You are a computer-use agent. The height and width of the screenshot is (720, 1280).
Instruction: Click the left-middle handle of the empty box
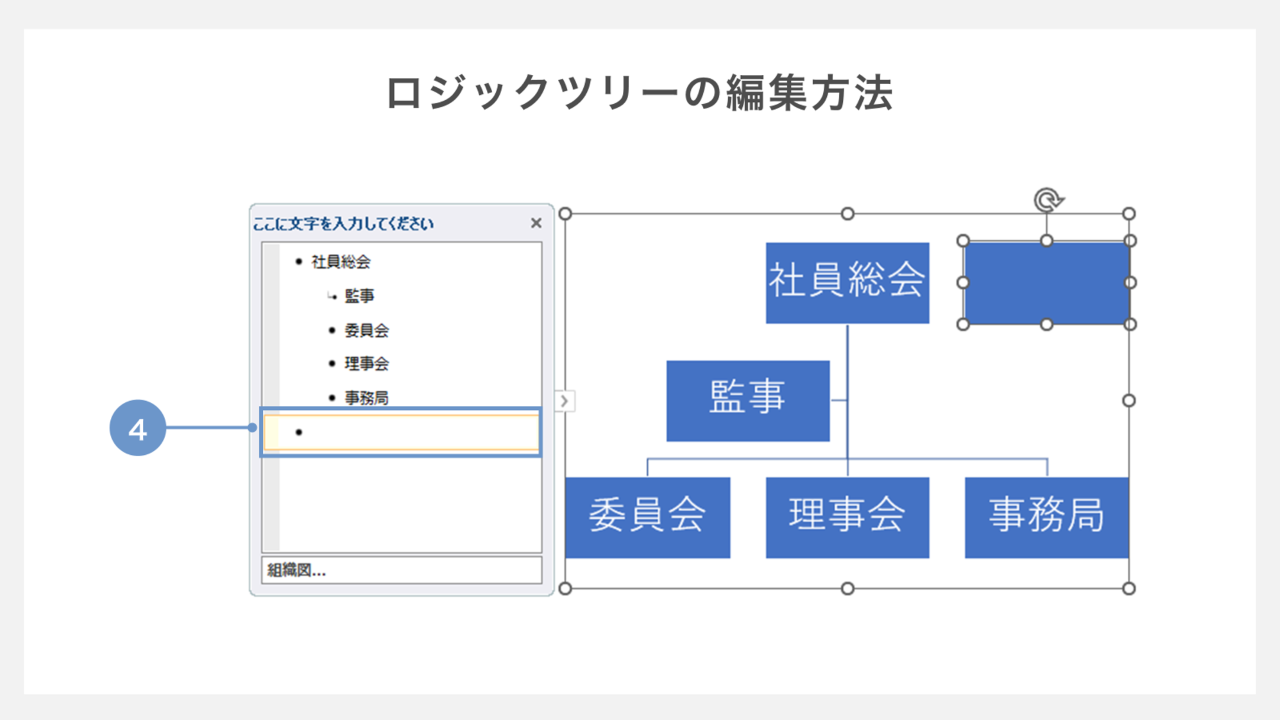[964, 282]
